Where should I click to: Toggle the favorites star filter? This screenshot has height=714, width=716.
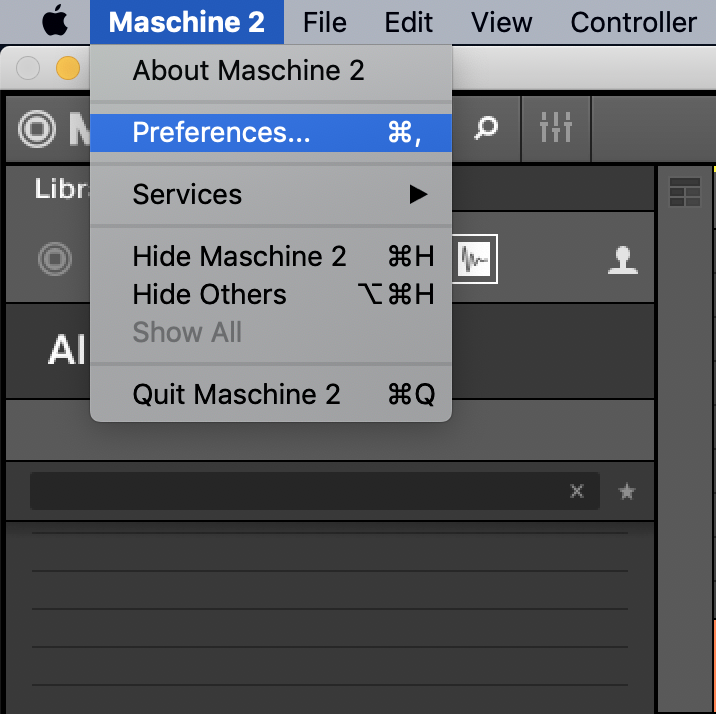pyautogui.click(x=626, y=492)
